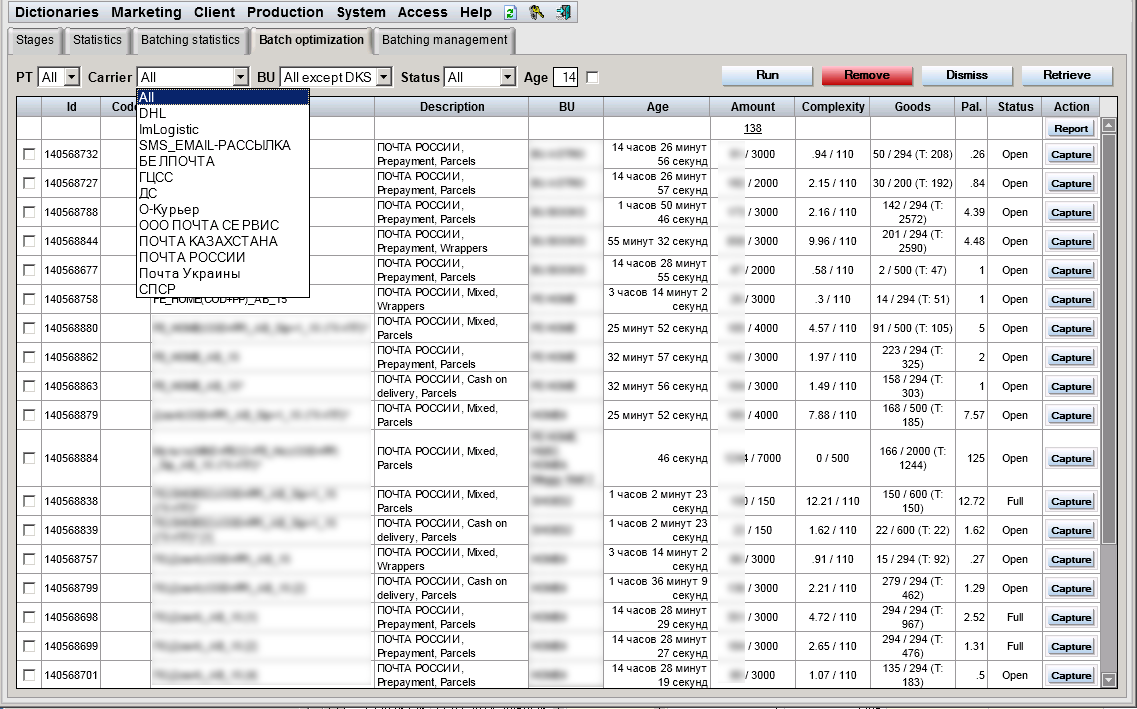The width and height of the screenshot is (1137, 709).
Task: Click the Dismiss button
Action: (x=967, y=75)
